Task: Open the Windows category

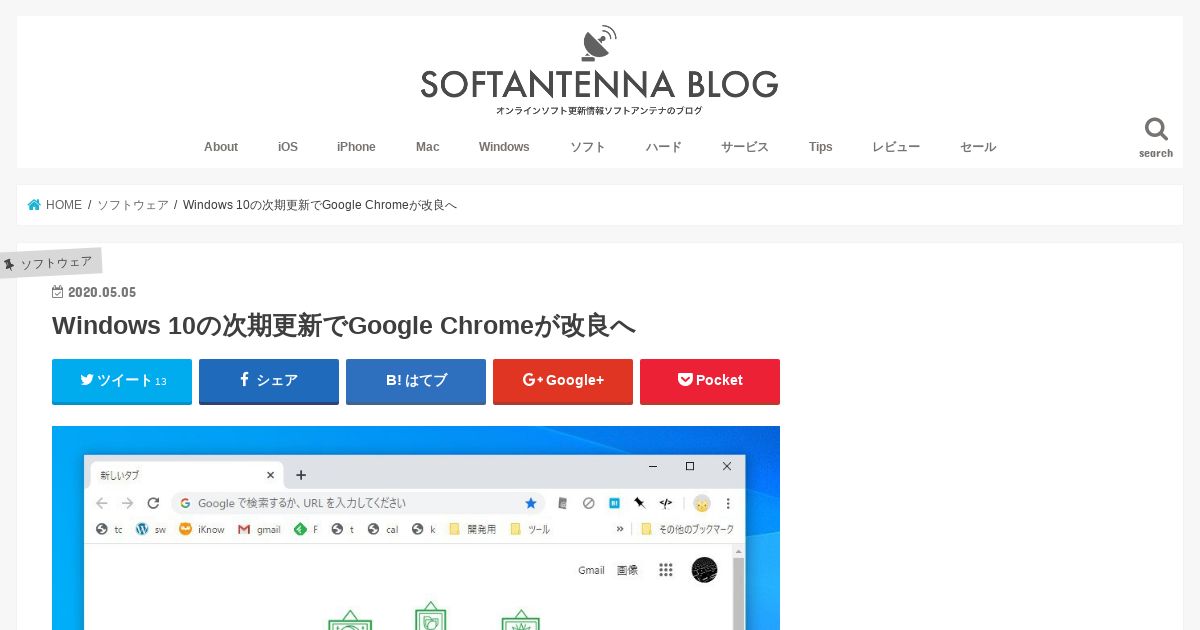Action: (504, 147)
